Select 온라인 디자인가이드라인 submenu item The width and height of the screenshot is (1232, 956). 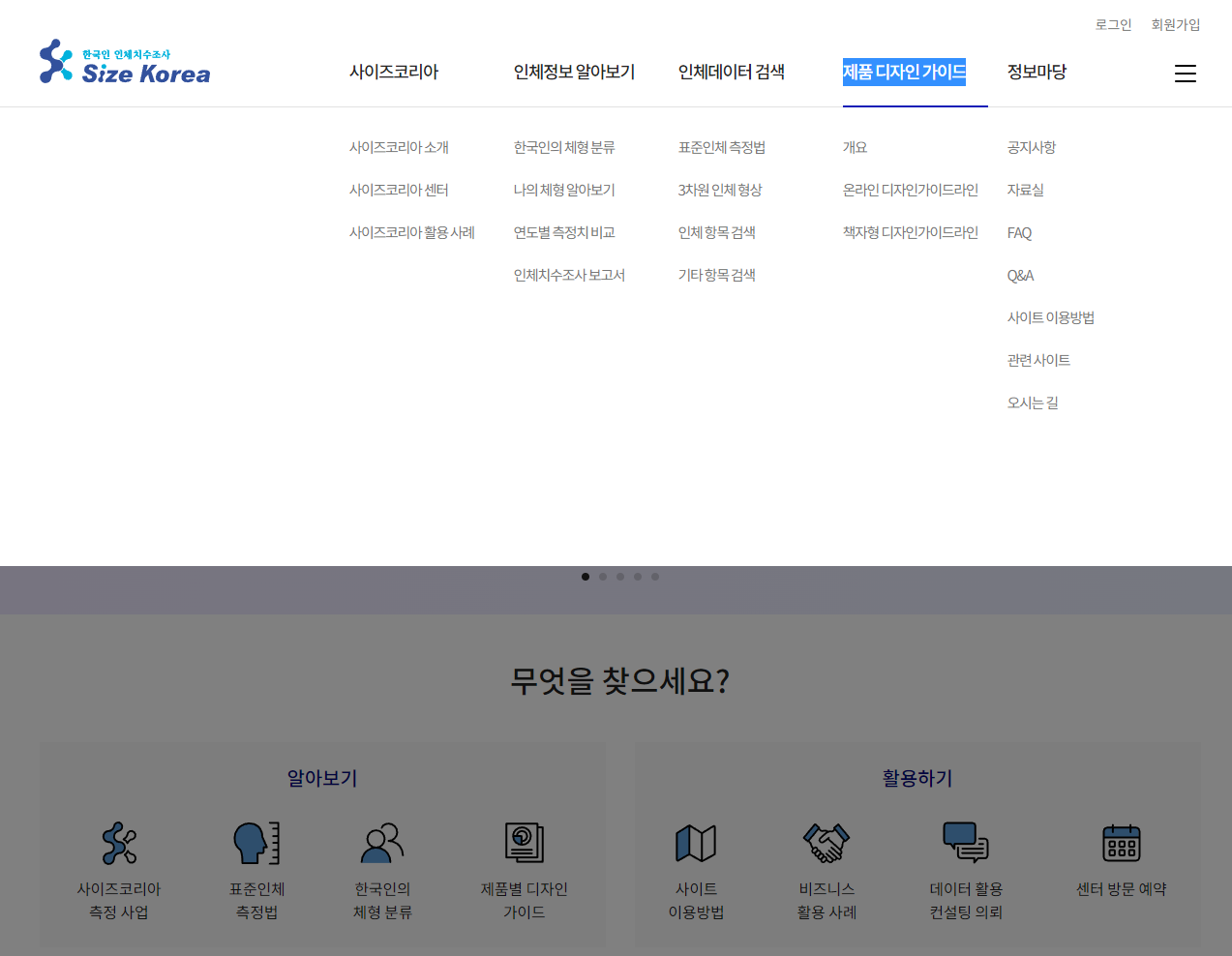click(910, 191)
